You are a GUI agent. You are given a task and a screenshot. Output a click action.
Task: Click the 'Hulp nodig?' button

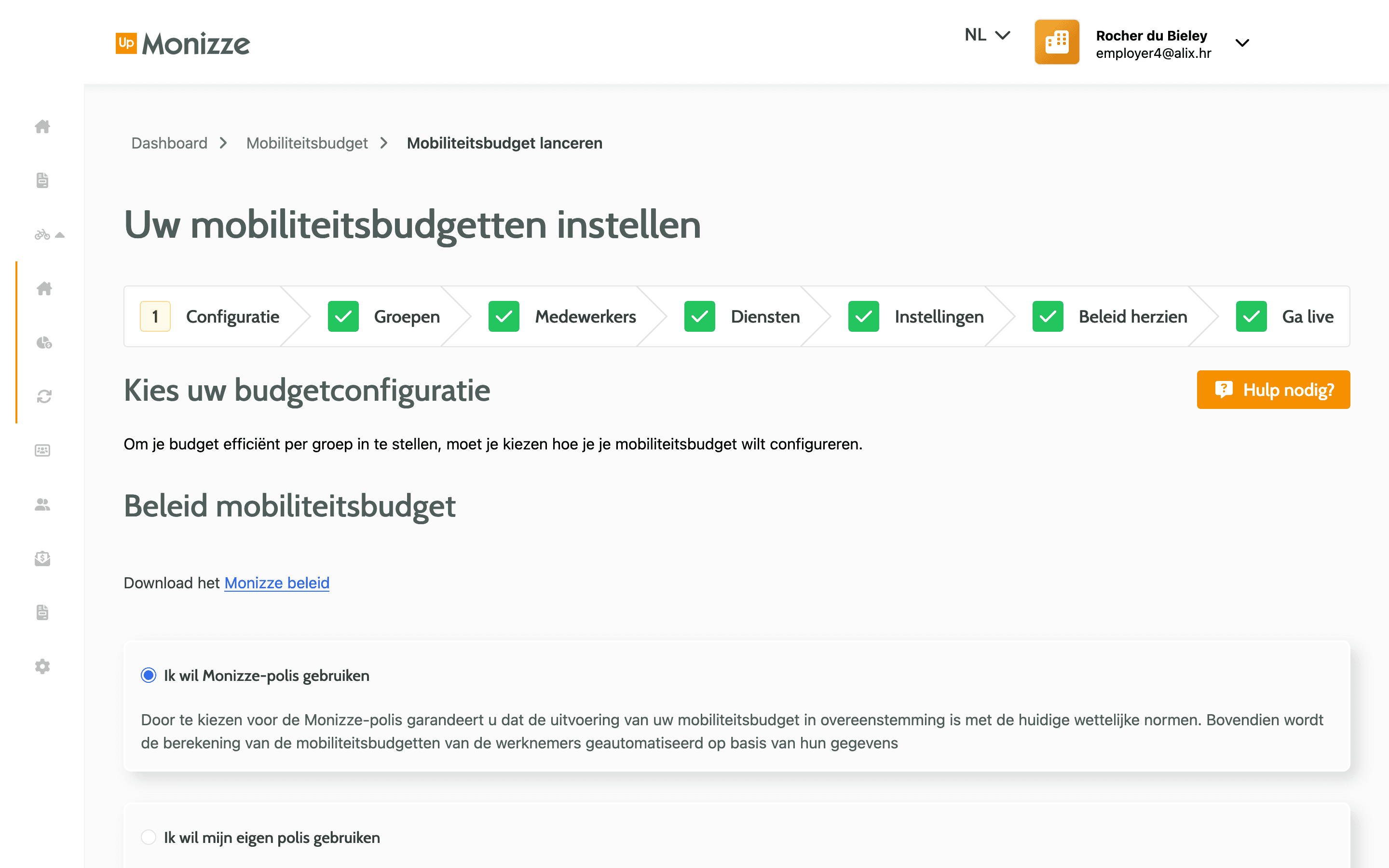[x=1273, y=390]
